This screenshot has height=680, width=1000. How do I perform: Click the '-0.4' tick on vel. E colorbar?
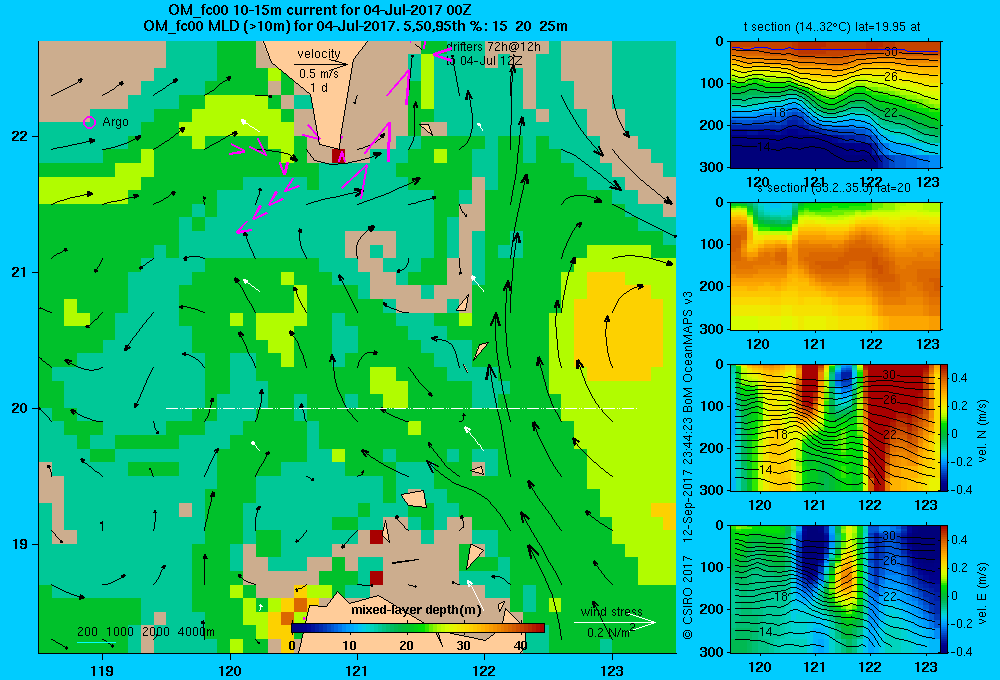[961, 651]
